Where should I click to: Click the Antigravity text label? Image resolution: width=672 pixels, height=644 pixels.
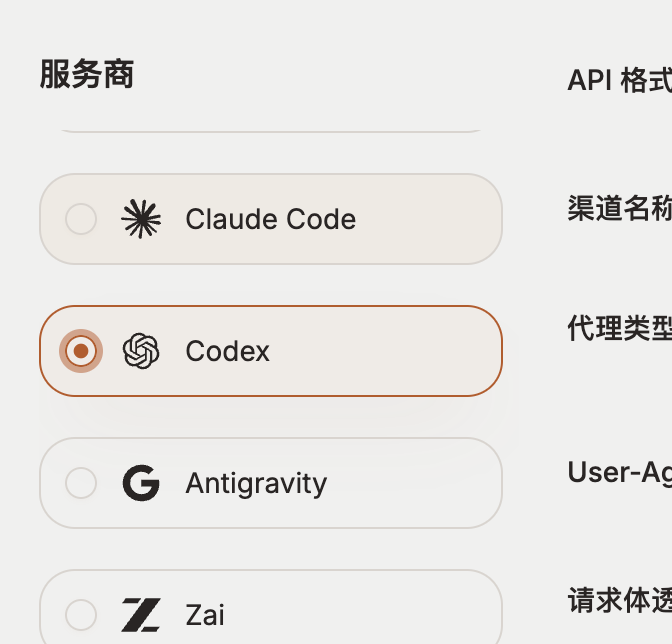pyautogui.click(x=256, y=483)
